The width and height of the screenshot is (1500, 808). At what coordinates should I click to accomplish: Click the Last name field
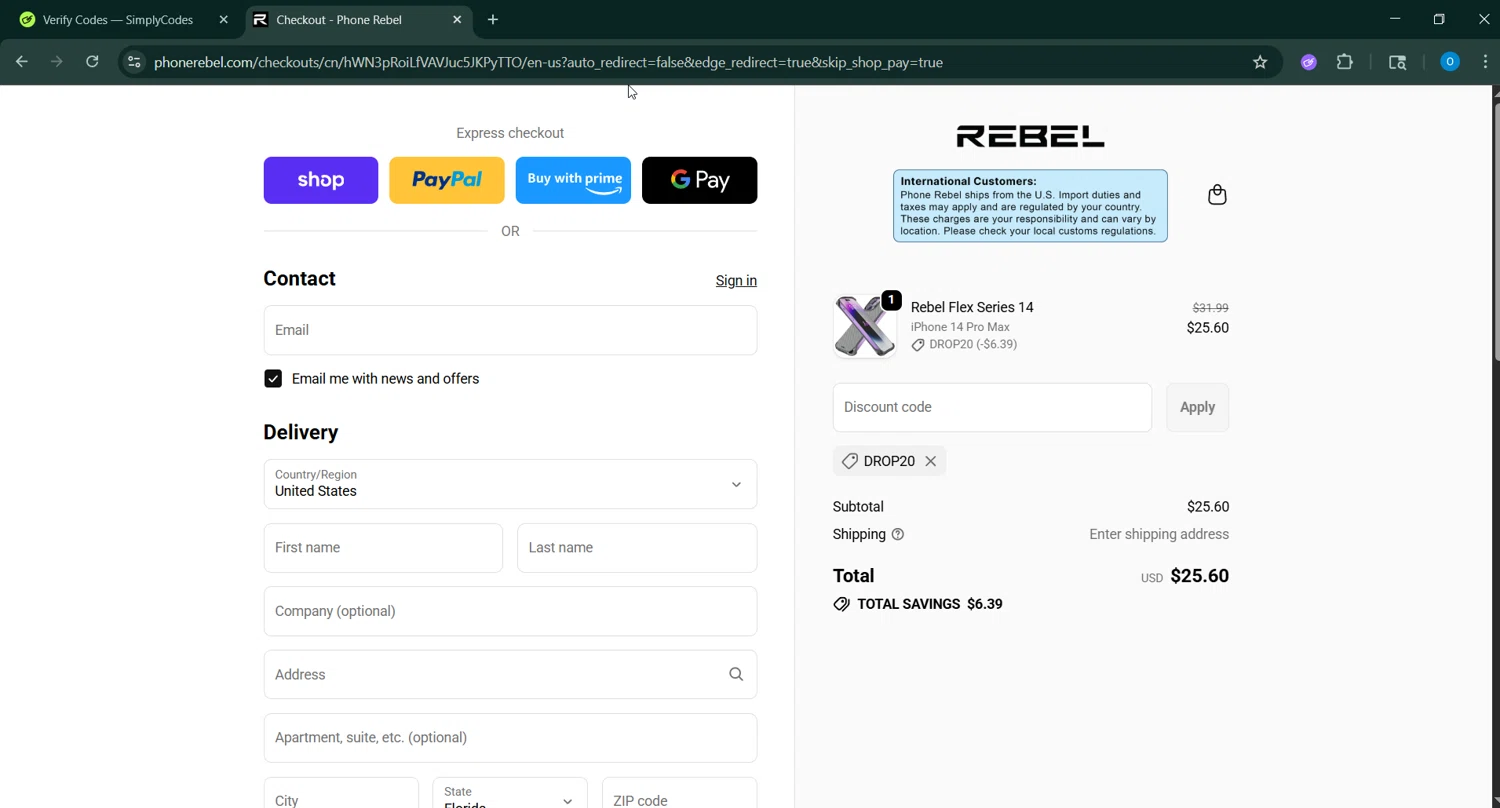pyautogui.click(x=637, y=548)
